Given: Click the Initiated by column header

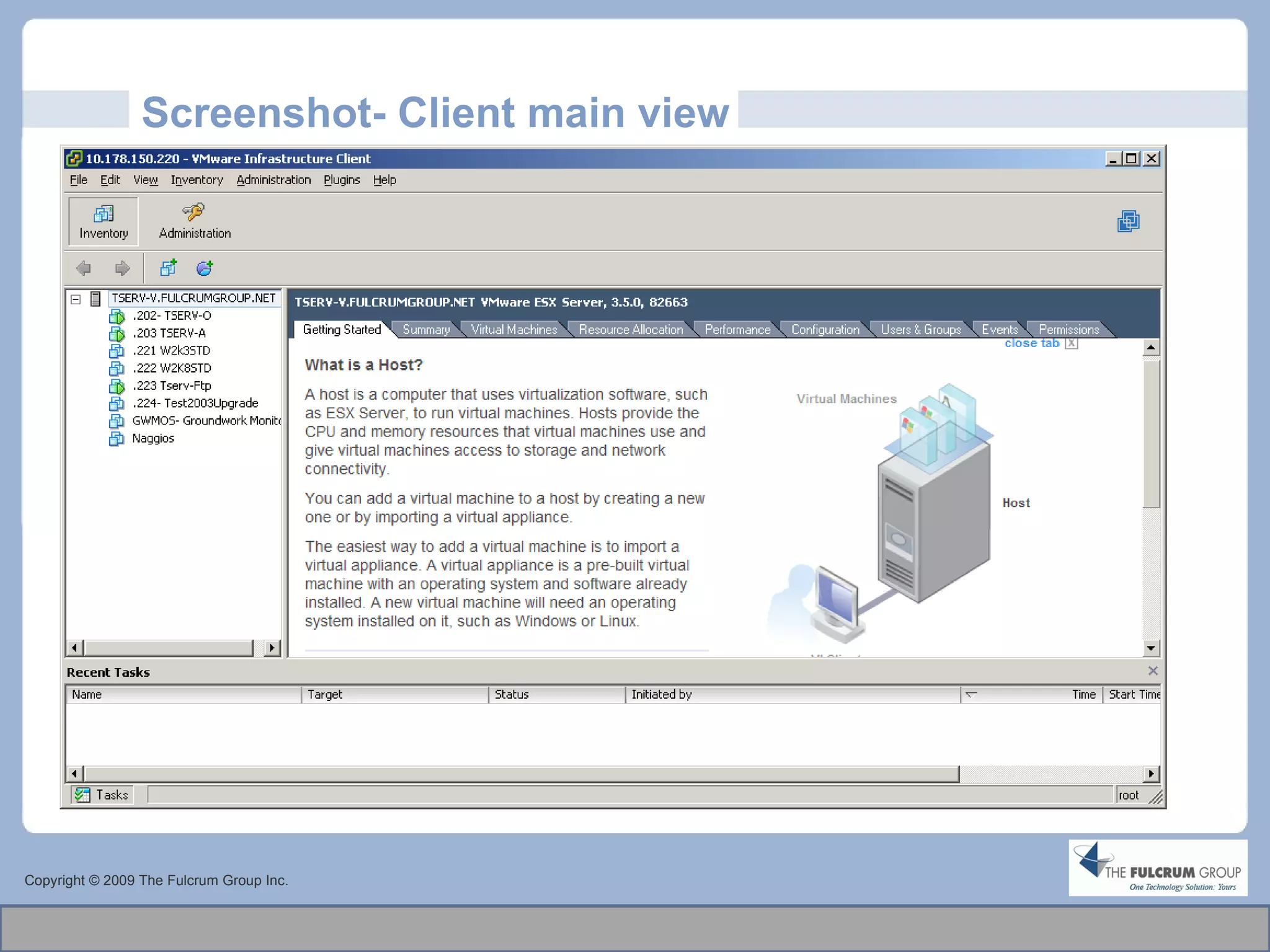Looking at the screenshot, I should click(x=793, y=695).
